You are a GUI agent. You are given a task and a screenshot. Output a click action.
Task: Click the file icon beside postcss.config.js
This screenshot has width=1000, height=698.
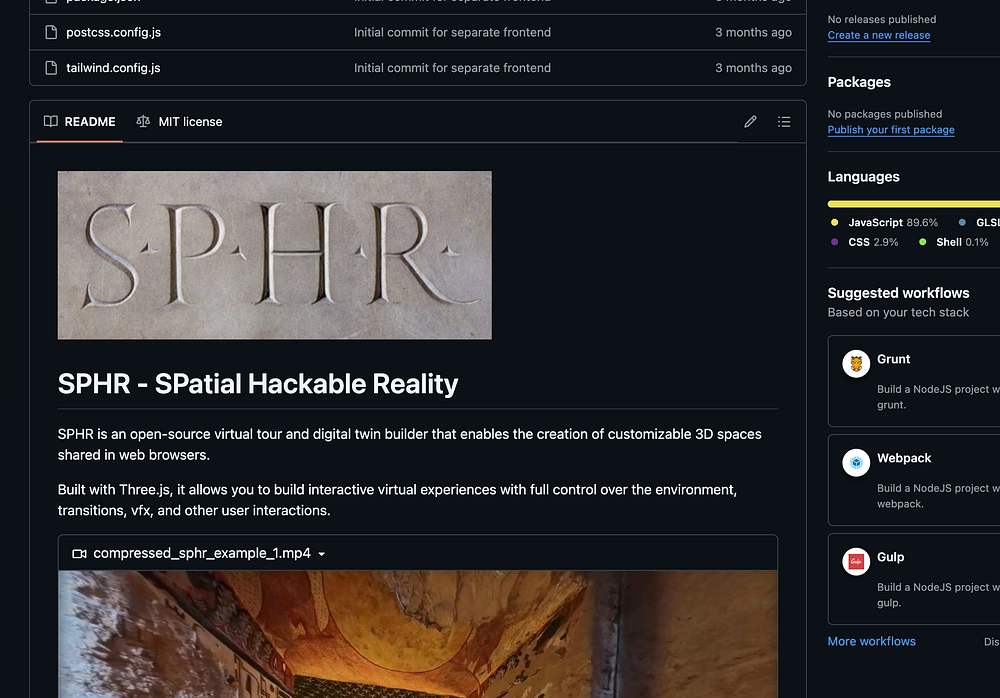coord(51,32)
